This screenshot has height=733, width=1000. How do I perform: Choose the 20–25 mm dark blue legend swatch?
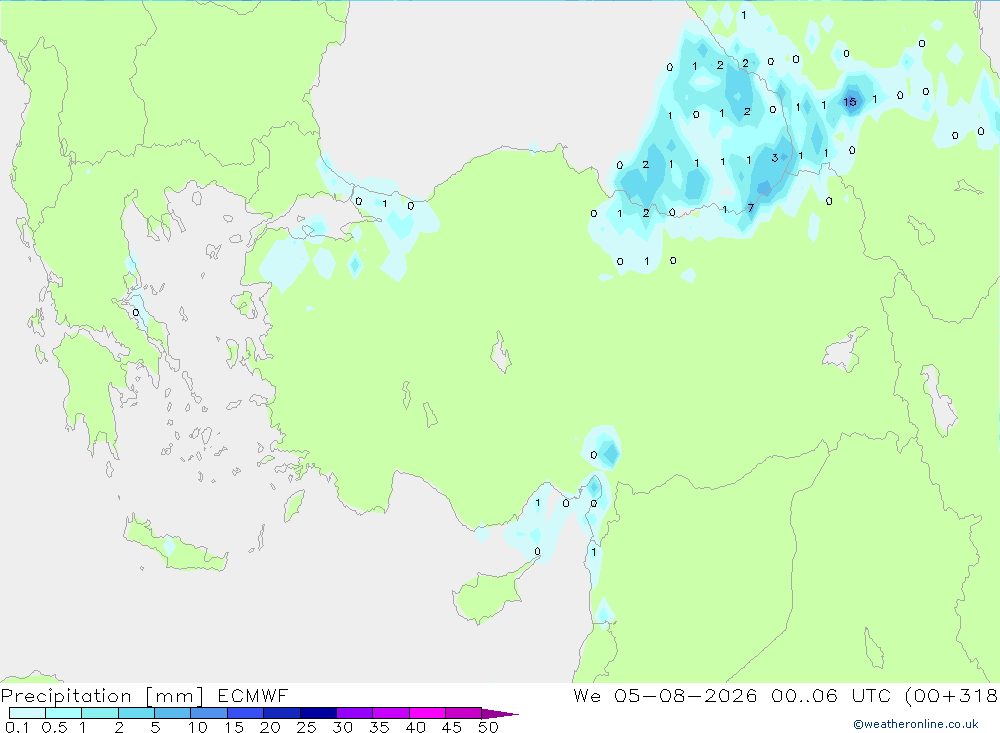(281, 713)
